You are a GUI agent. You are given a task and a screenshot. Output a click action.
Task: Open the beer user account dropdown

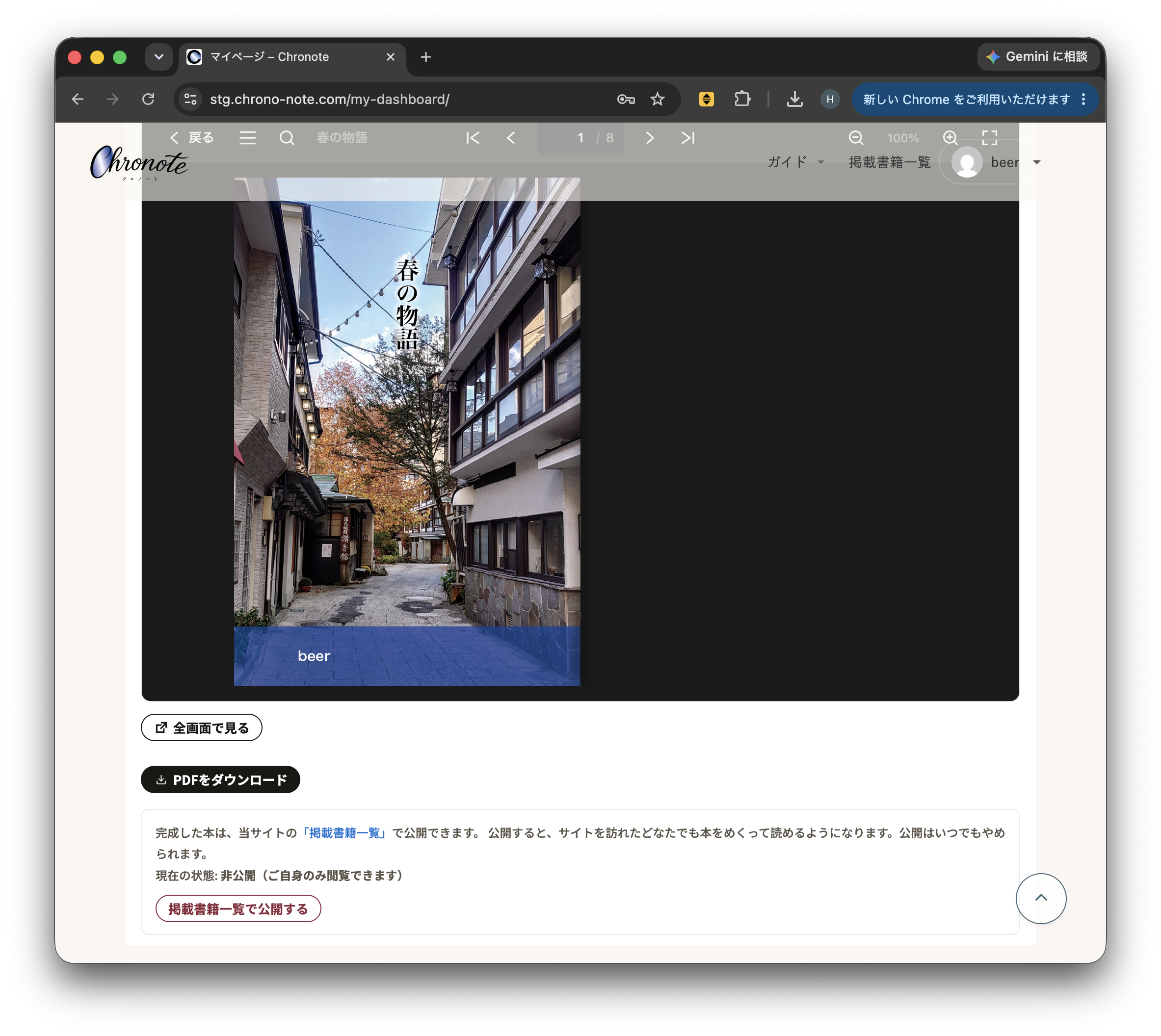pos(998,162)
